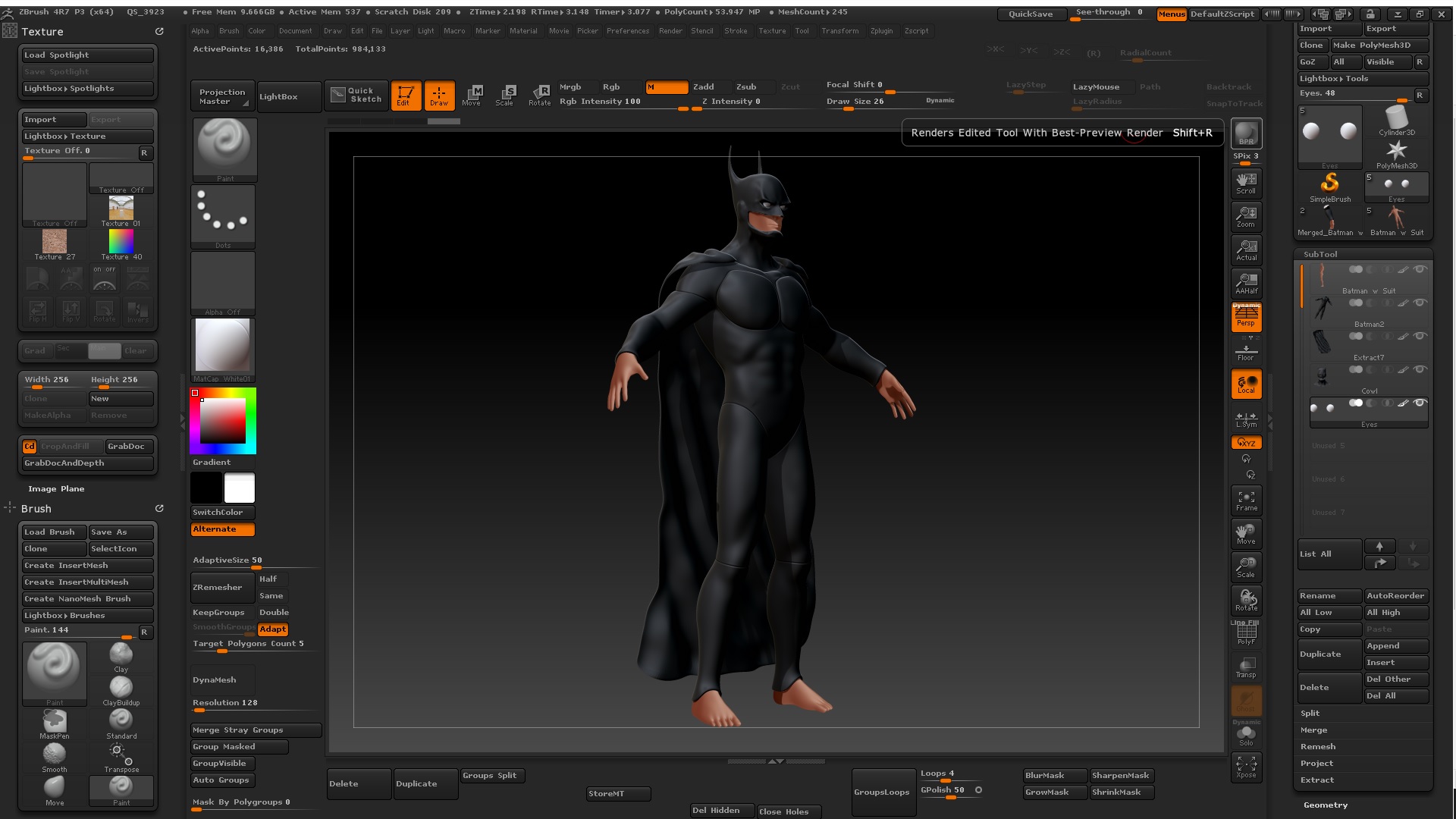Click the QuickSave button
1456x819 pixels.
[1030, 14]
